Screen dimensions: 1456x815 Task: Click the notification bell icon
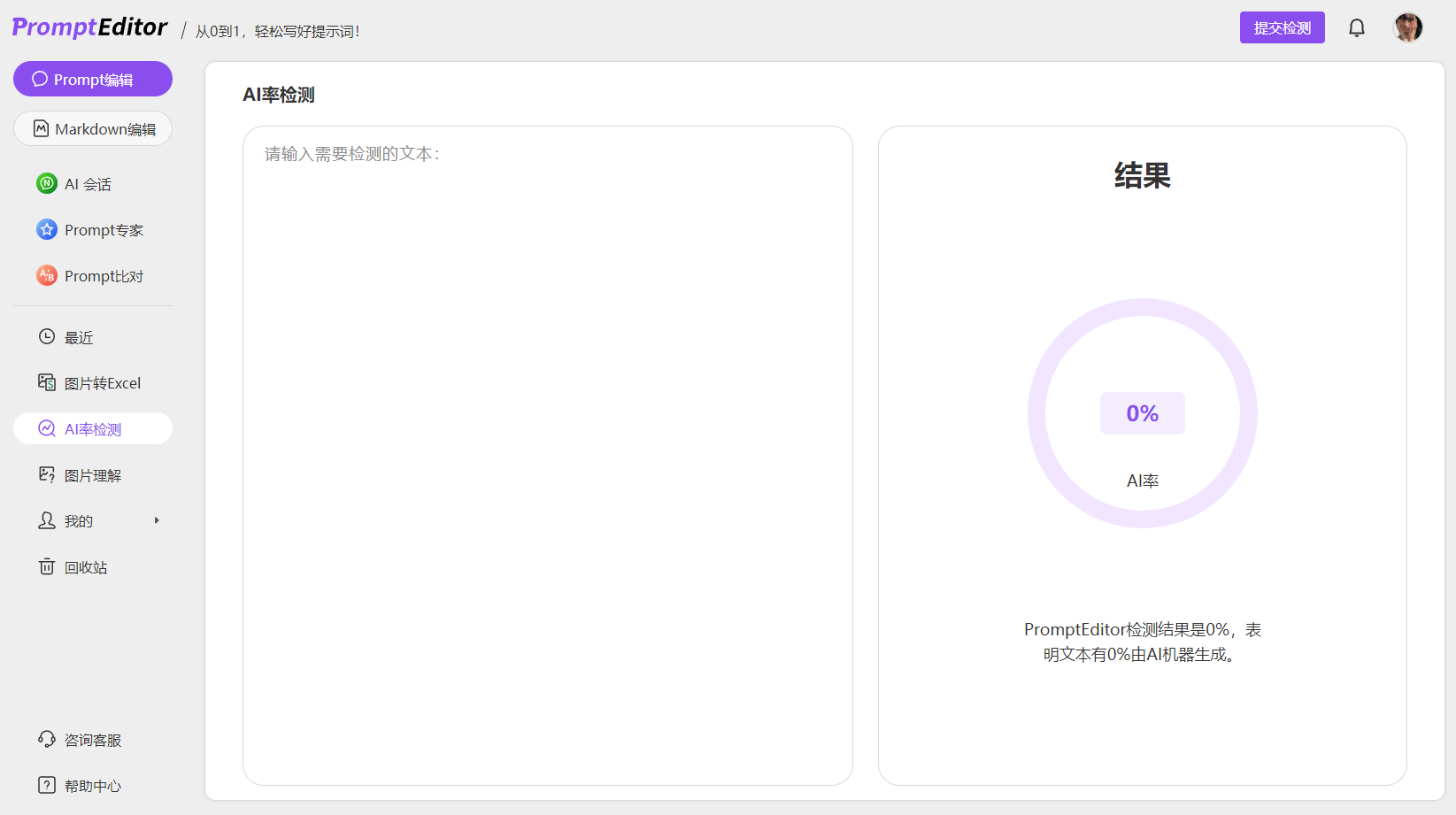pos(1356,28)
